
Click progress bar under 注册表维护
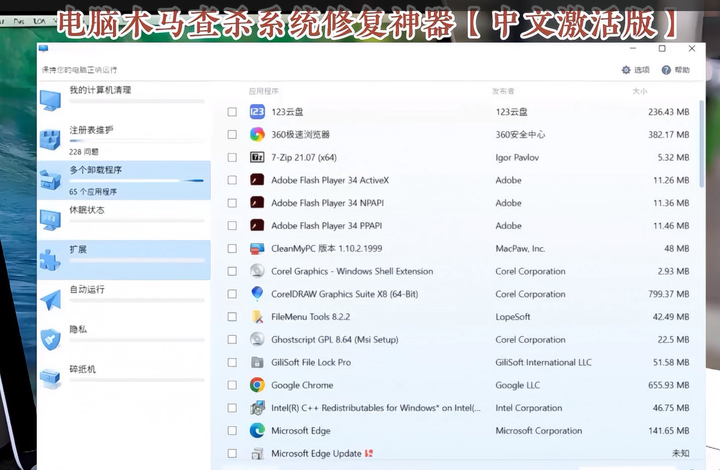click(136, 141)
